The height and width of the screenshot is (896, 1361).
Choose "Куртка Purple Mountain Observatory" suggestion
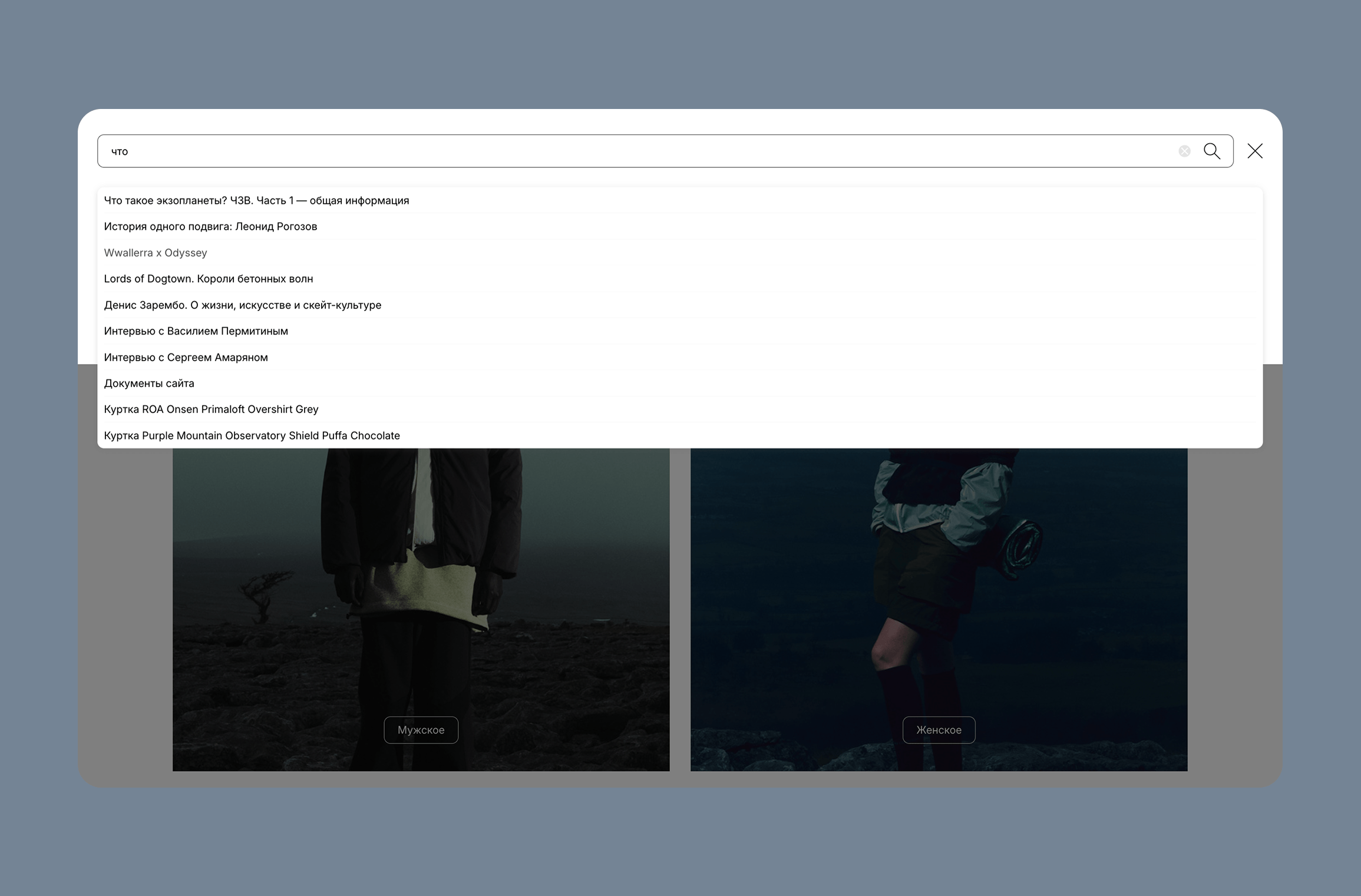click(x=252, y=435)
